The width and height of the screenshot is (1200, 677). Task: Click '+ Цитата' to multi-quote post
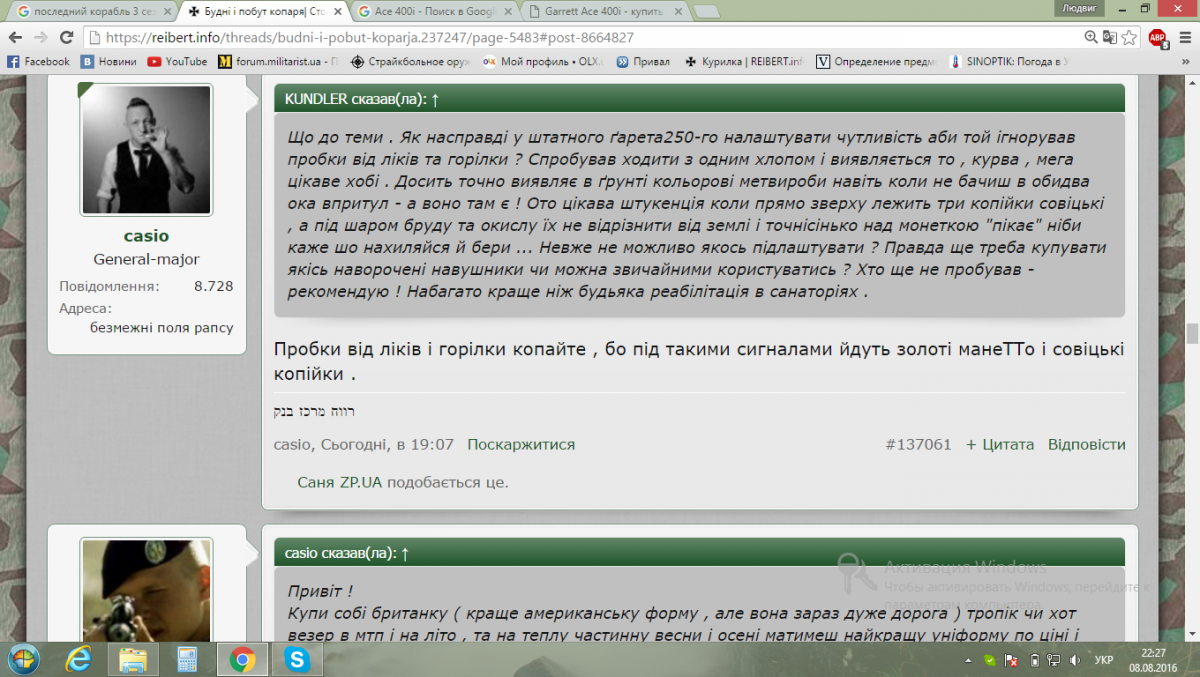(x=999, y=444)
